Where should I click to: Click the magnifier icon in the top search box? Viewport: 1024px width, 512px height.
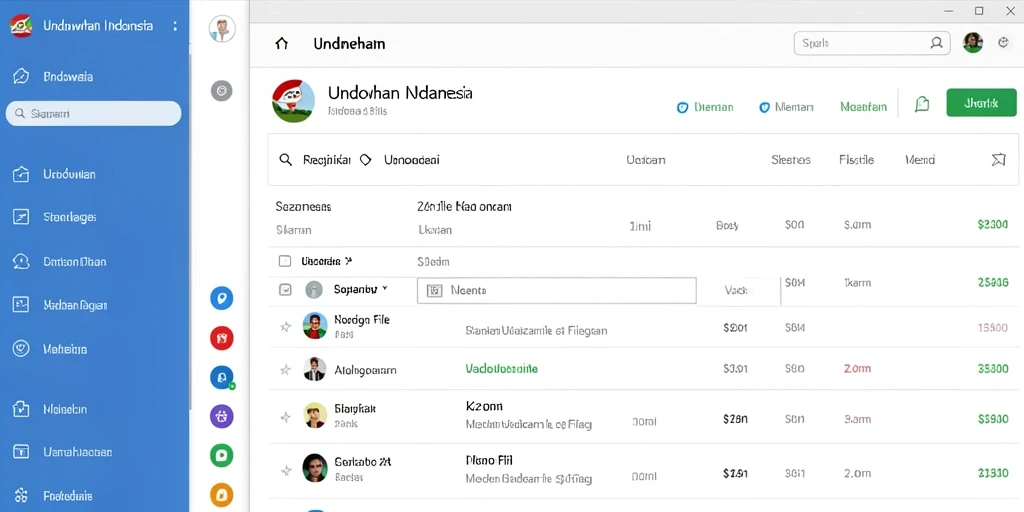tap(936, 44)
